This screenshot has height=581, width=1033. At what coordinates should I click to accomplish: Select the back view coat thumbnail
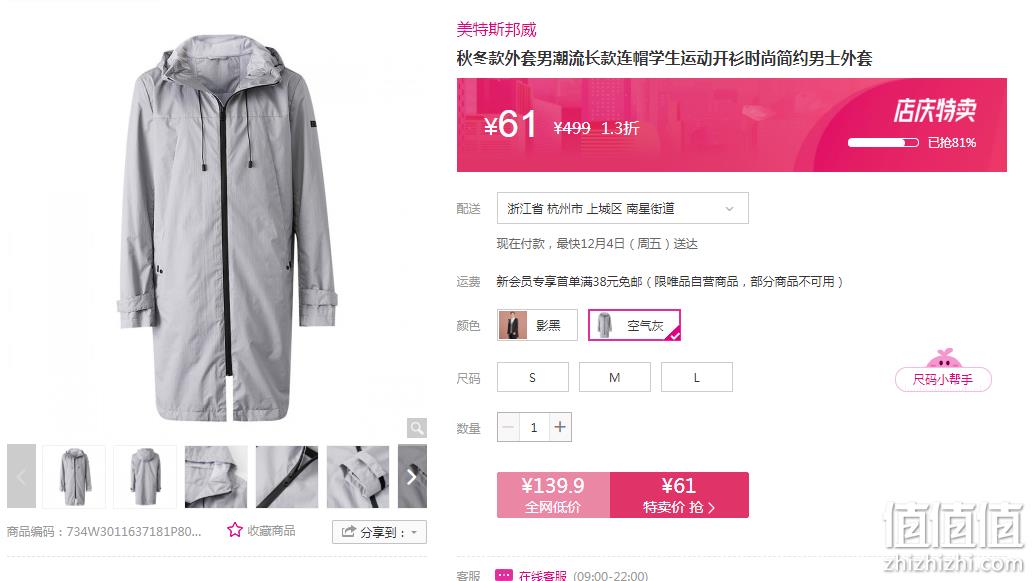click(x=145, y=476)
